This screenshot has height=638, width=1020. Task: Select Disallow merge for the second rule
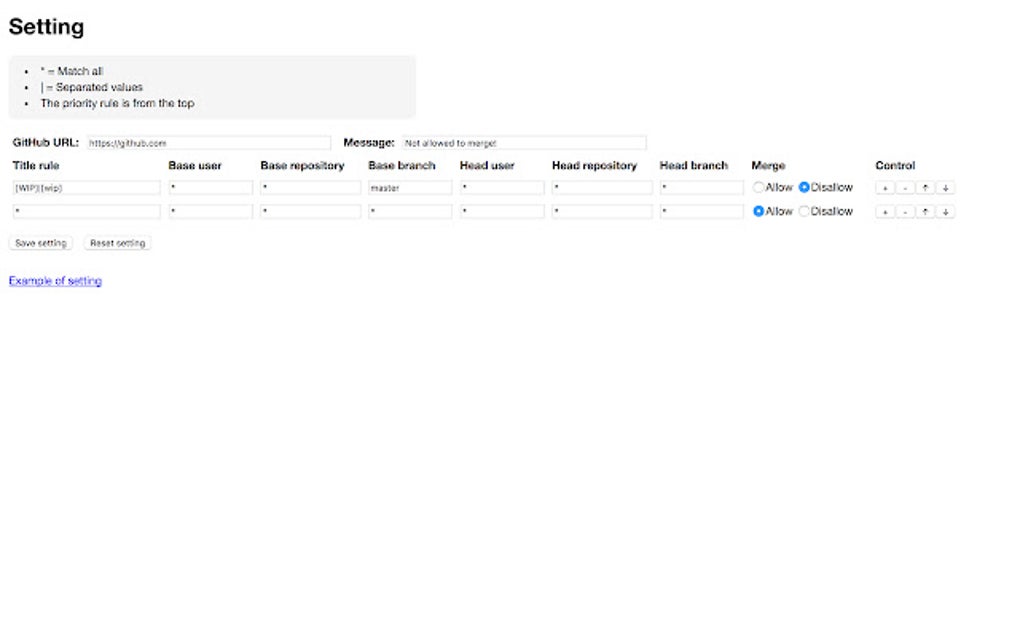coord(804,211)
